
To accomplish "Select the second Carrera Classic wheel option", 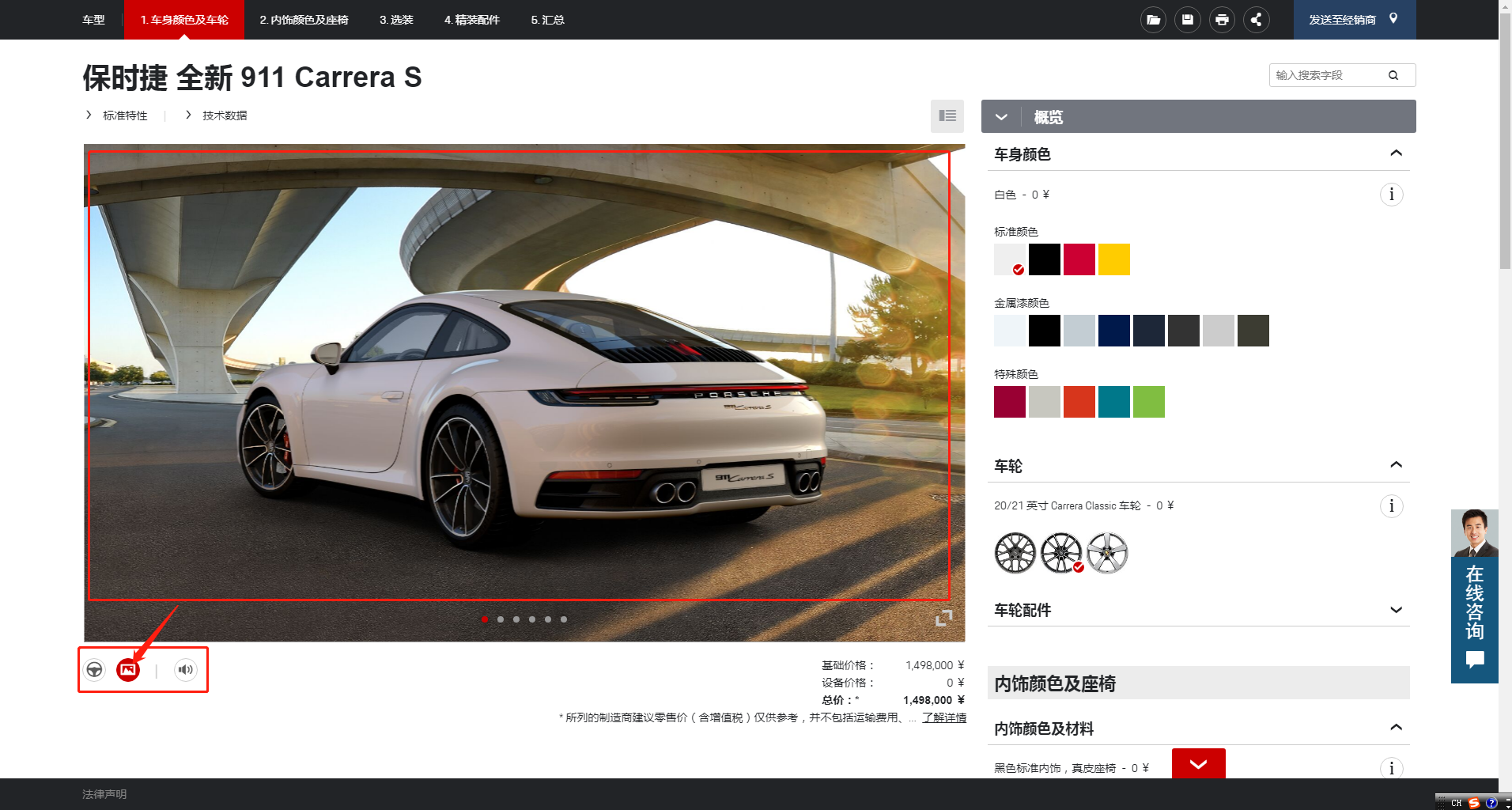I will 1060,552.
